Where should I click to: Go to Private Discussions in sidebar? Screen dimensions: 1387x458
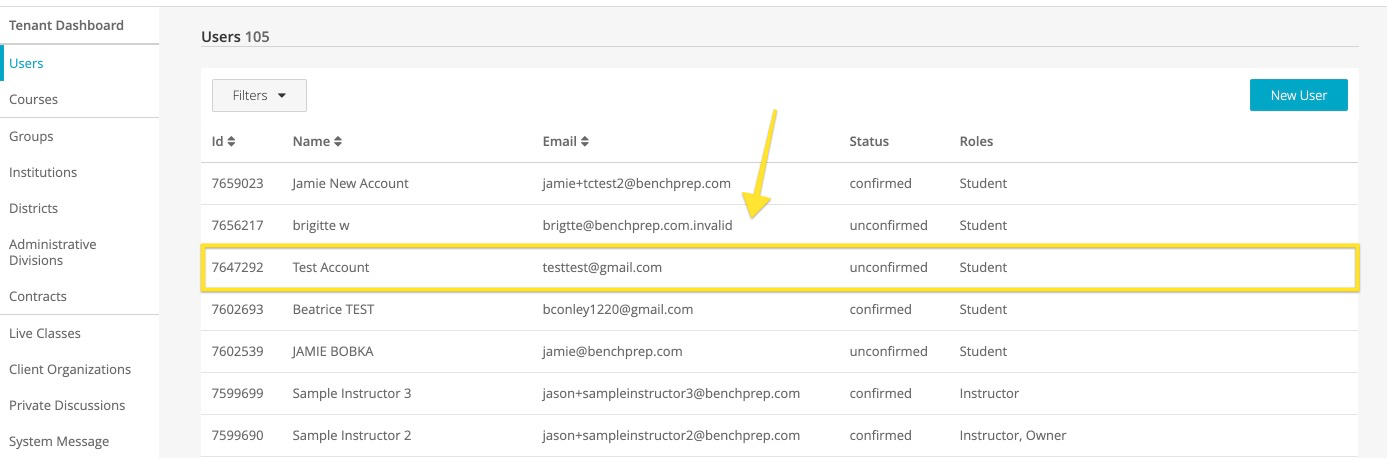[x=67, y=405]
